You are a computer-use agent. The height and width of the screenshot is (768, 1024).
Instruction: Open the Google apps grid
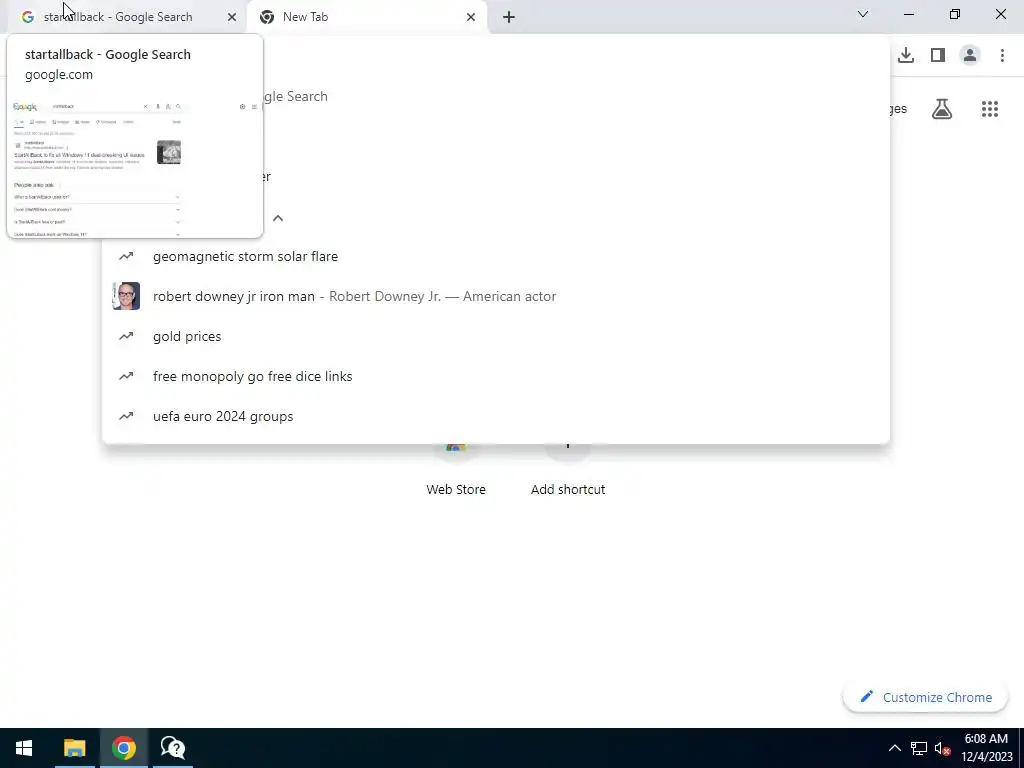click(989, 109)
